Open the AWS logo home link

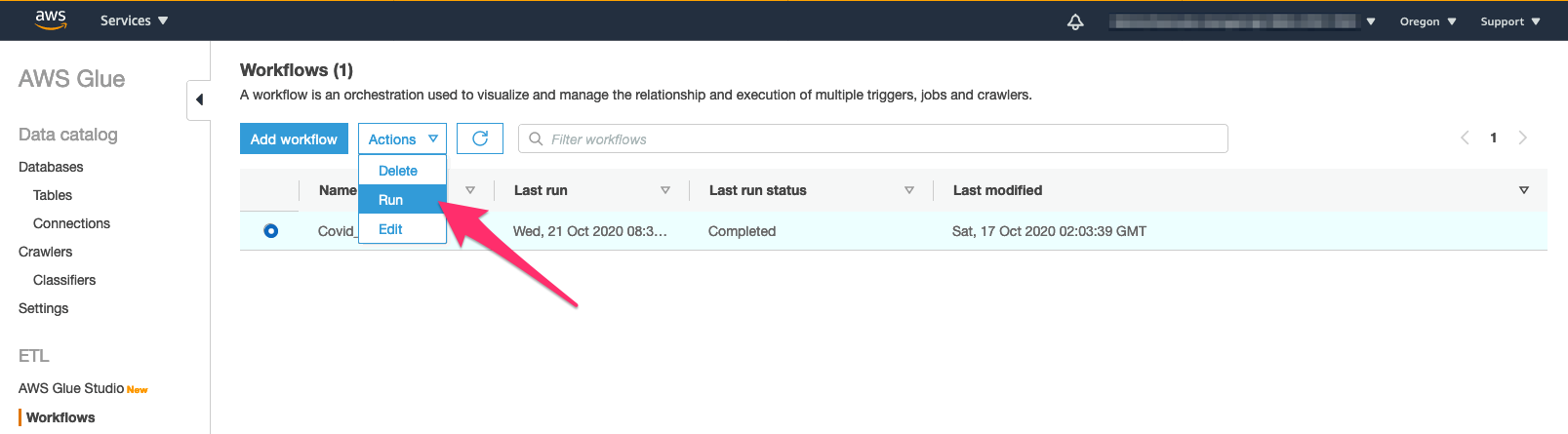[x=51, y=20]
